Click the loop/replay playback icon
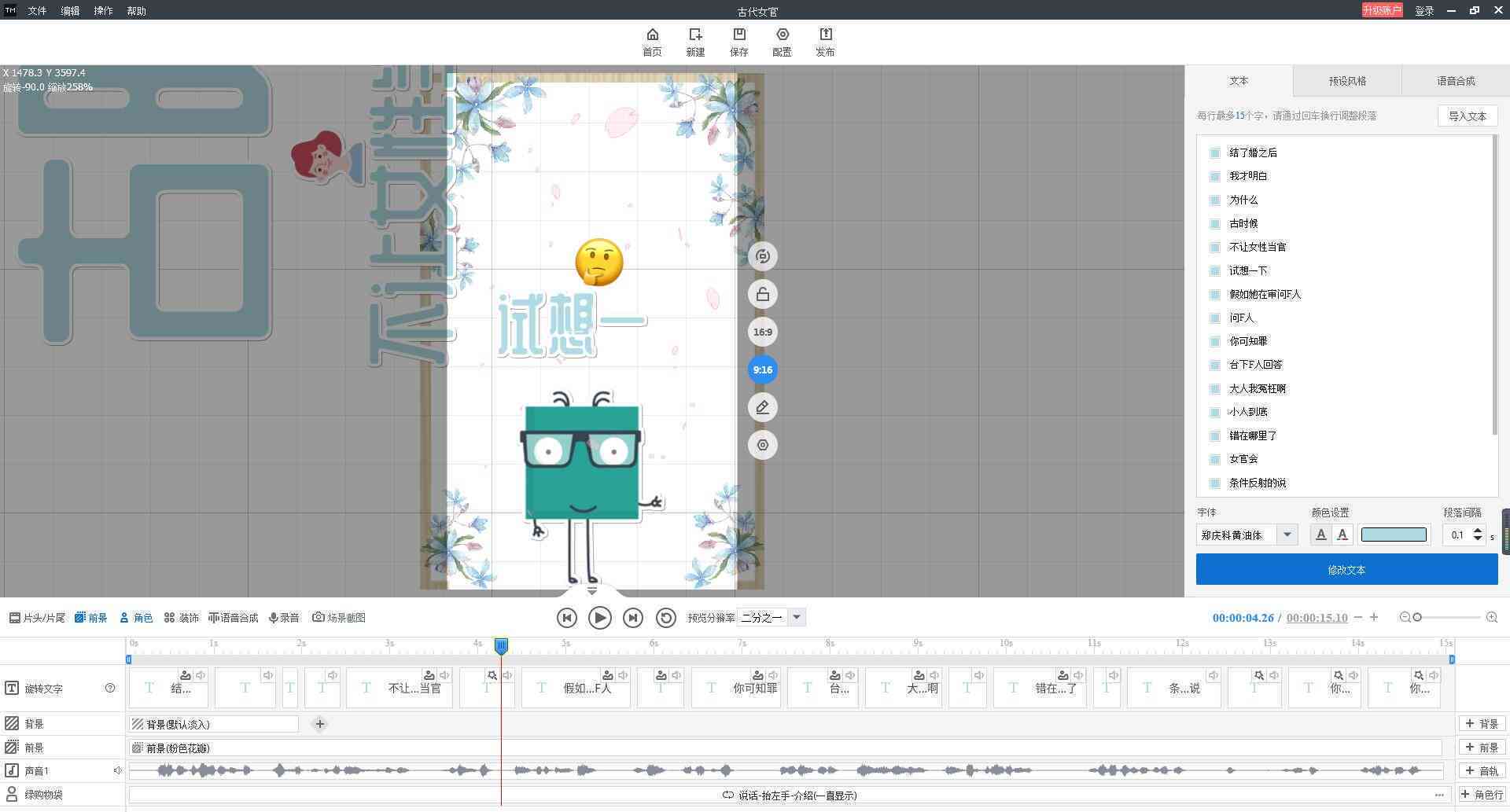The width and height of the screenshot is (1510, 812). coord(666,618)
